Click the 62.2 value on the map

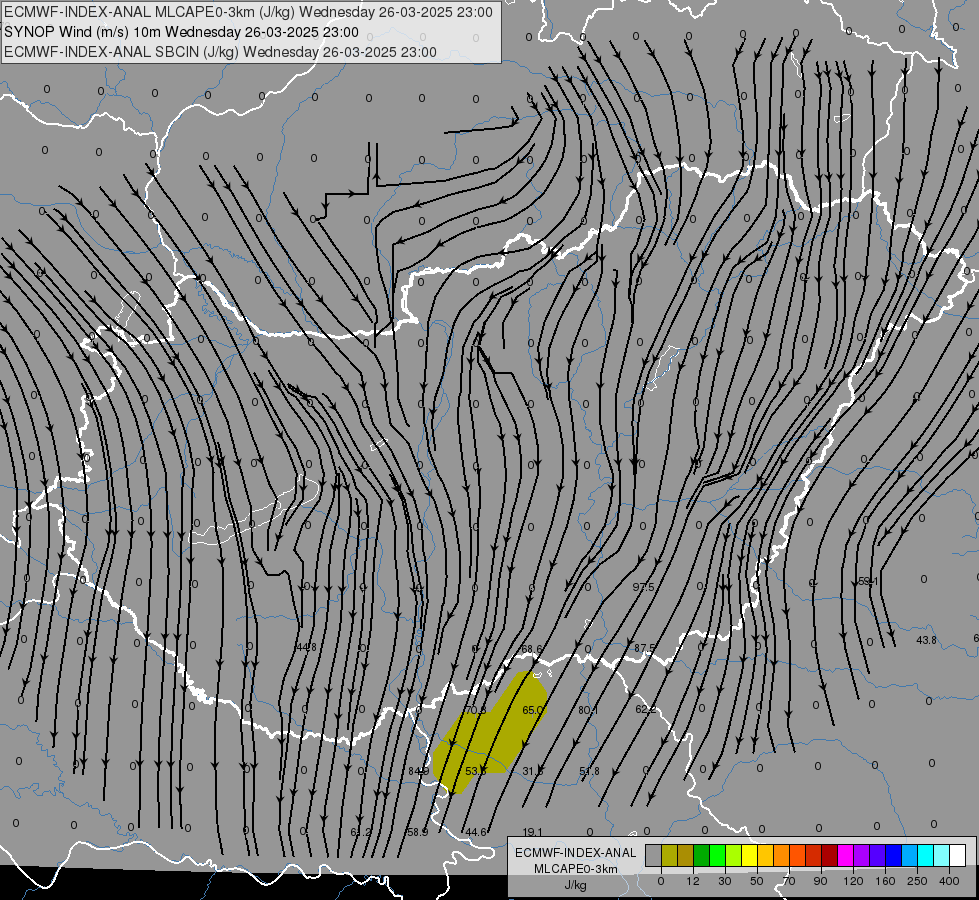tap(646, 710)
